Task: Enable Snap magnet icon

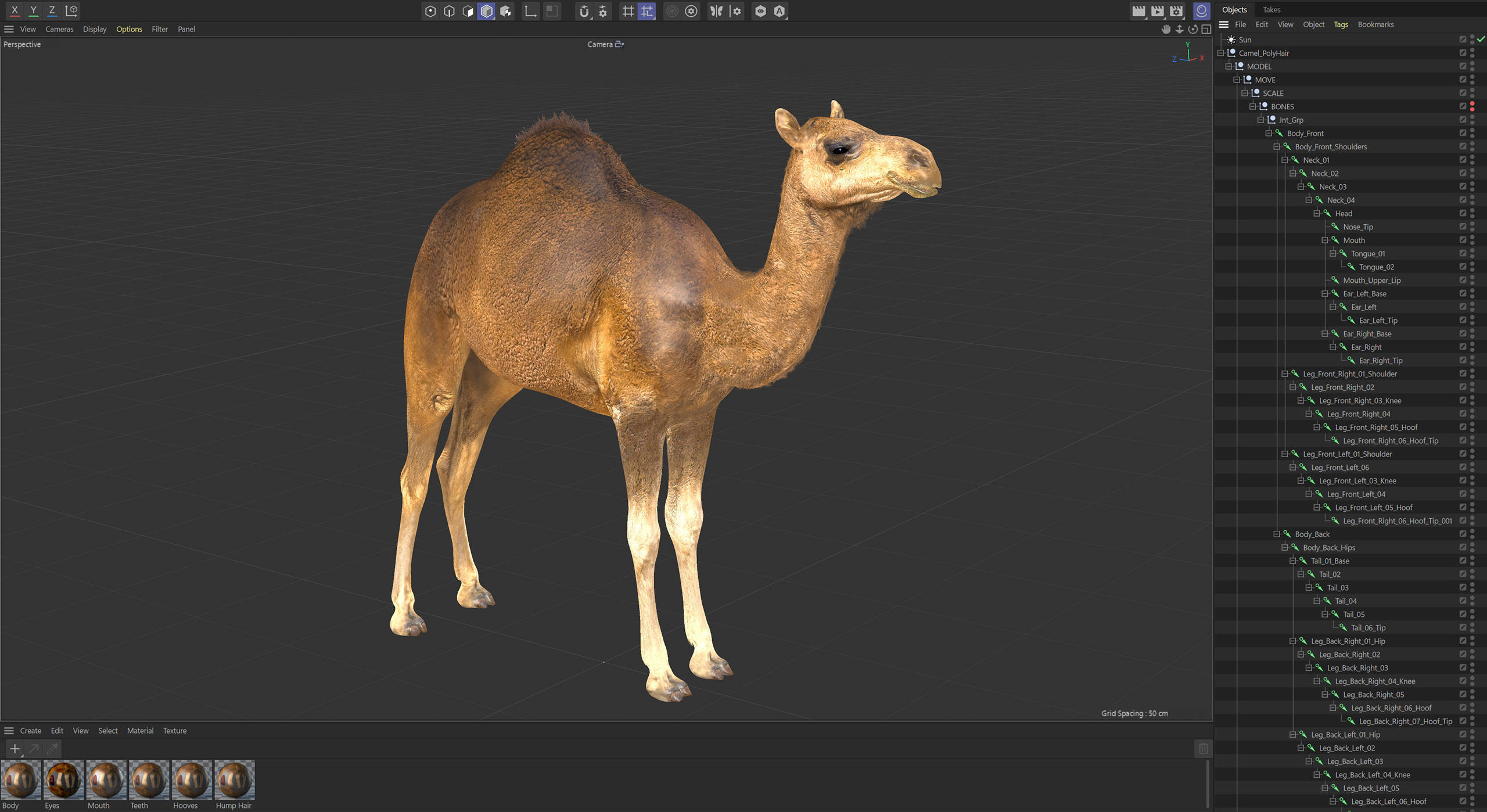Action: (584, 11)
